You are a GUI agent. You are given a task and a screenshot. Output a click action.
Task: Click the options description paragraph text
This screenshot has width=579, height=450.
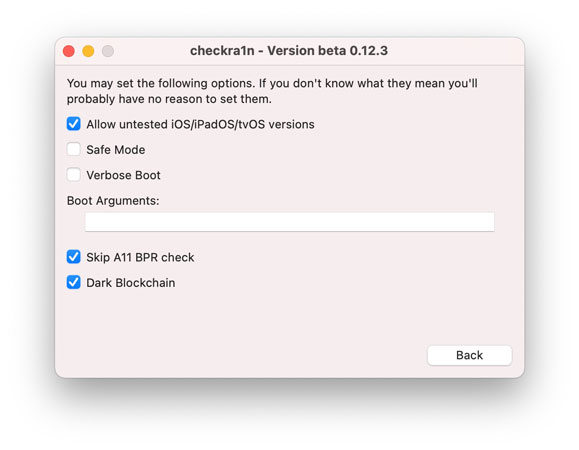(272, 91)
